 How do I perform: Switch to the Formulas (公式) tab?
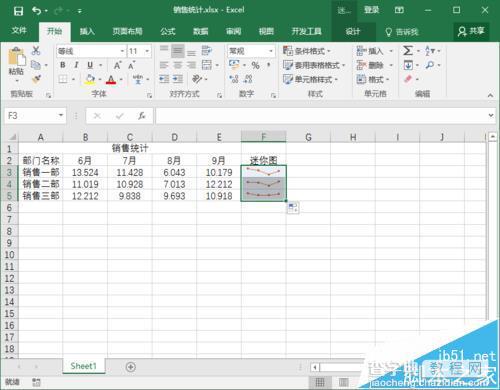167,31
